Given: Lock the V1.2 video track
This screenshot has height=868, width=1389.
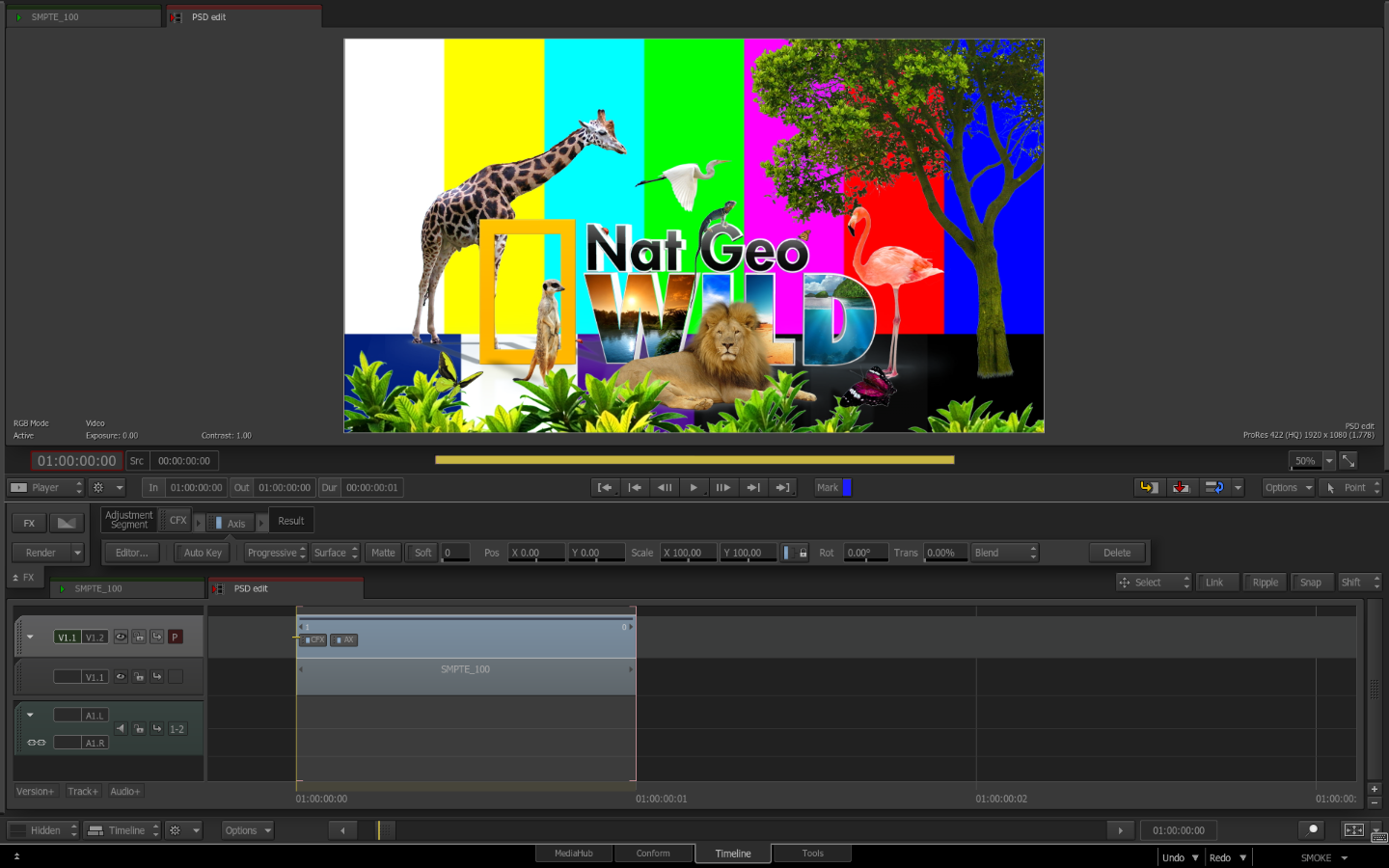Looking at the screenshot, I should coord(139,637).
